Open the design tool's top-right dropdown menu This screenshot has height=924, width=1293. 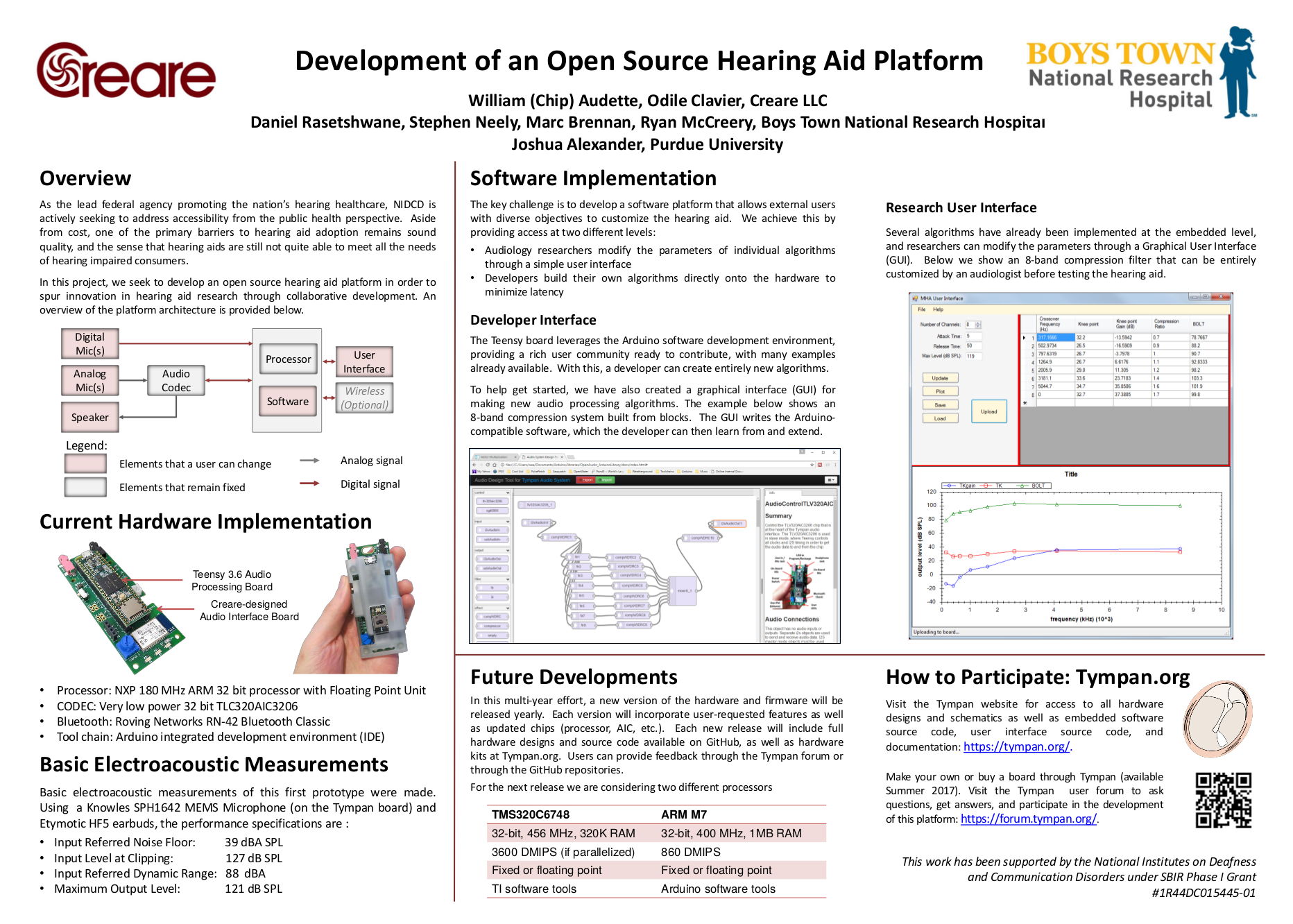tap(830, 480)
